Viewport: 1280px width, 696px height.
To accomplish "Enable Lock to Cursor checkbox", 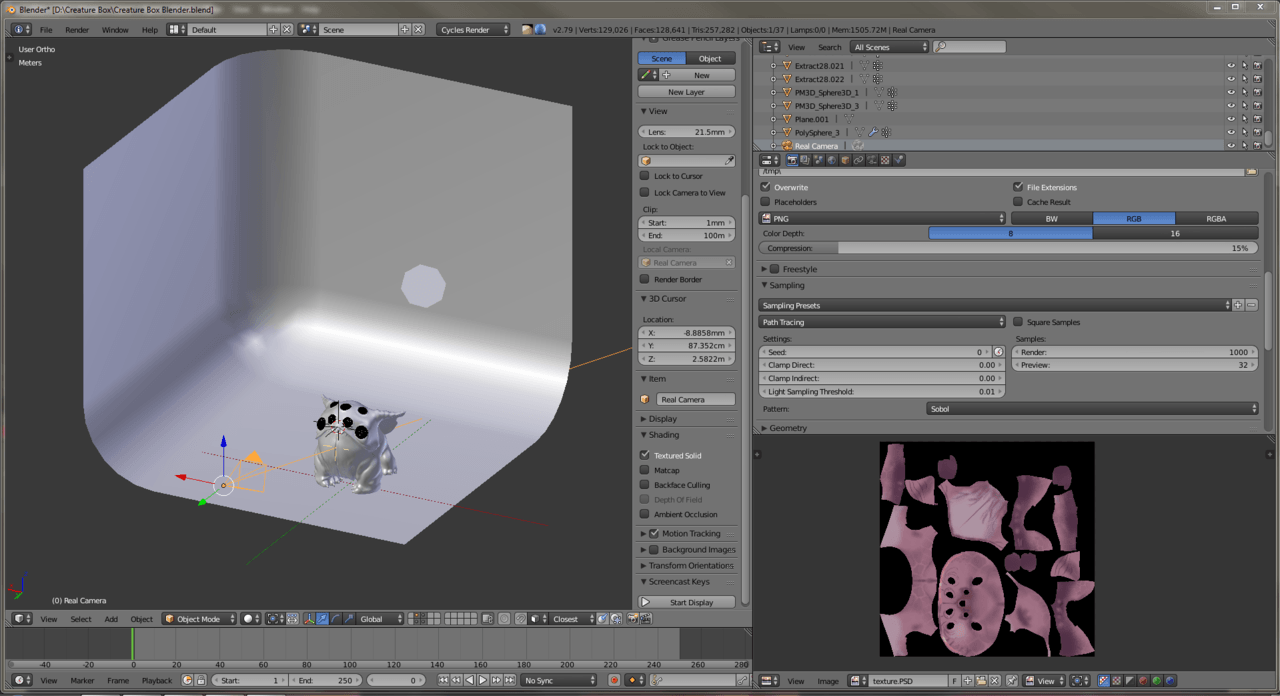I will coord(645,176).
